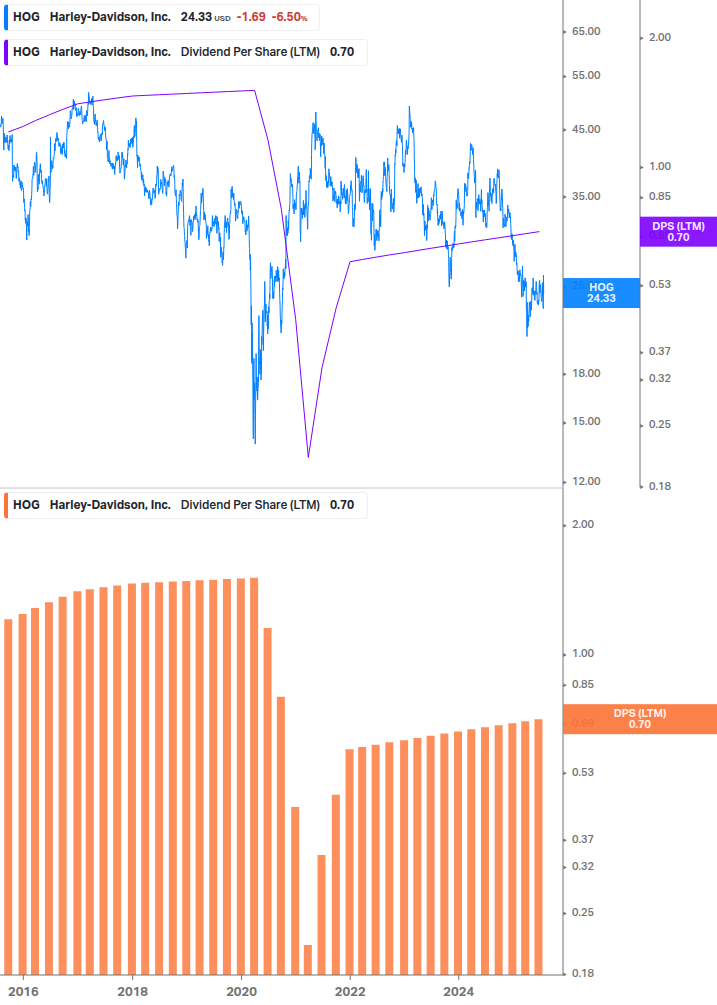Click the 2016 label on the time axis
The width and height of the screenshot is (717, 1005).
click(24, 992)
